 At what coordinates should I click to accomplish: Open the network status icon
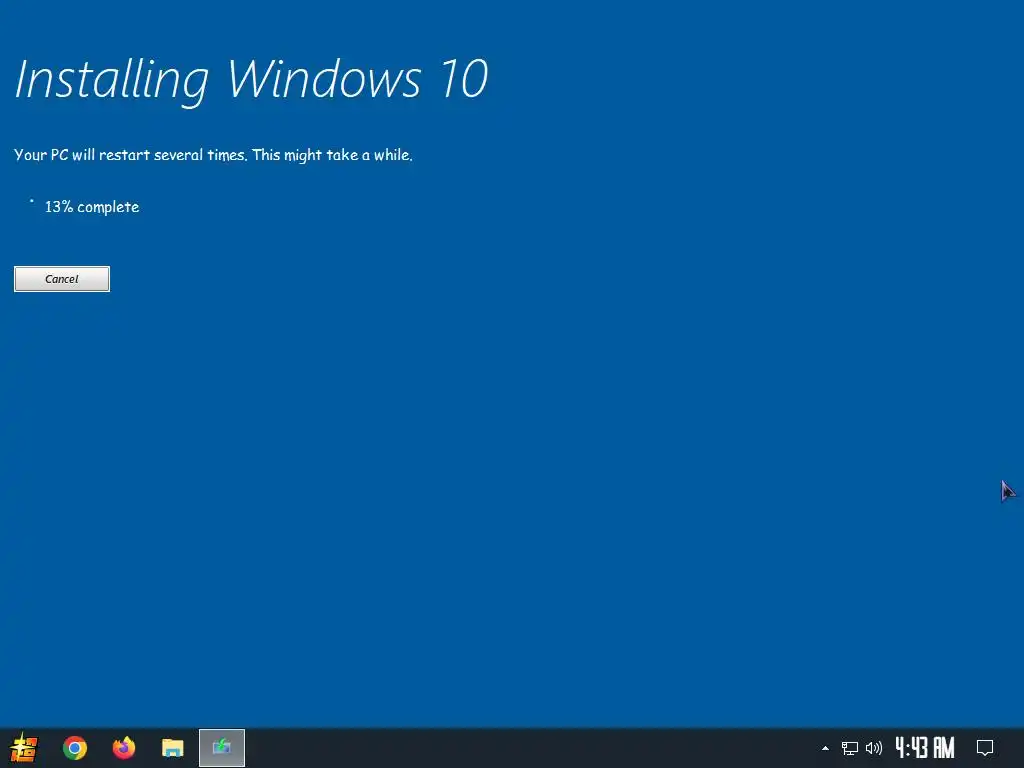tap(850, 748)
